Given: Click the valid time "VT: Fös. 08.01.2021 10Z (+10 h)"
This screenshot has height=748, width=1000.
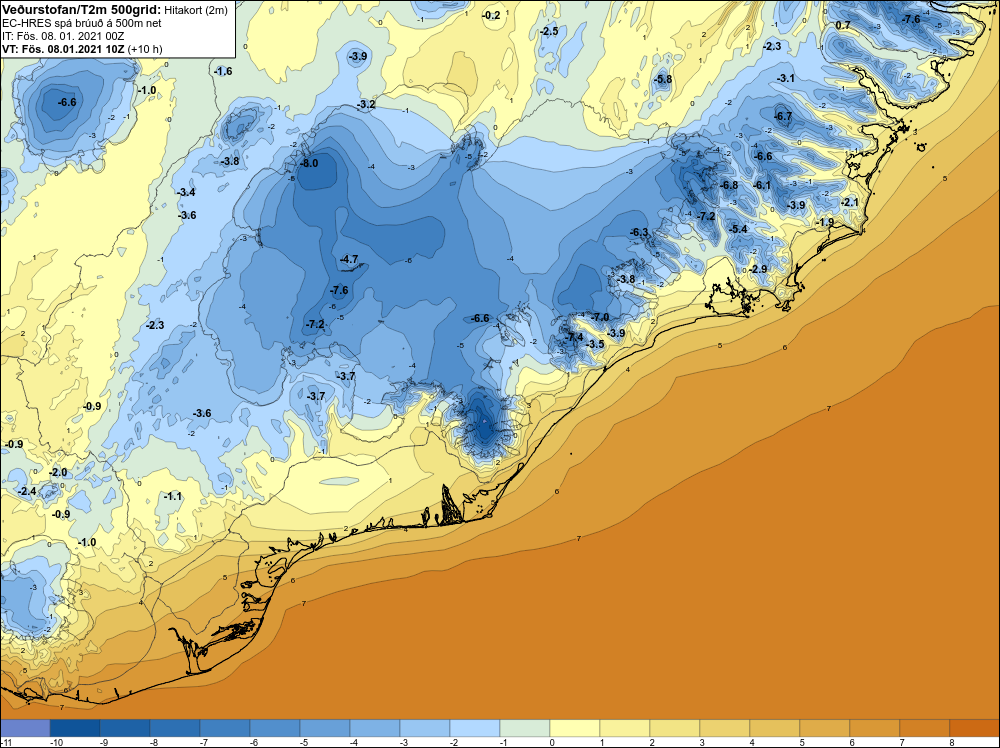Looking at the screenshot, I should coord(82,49).
